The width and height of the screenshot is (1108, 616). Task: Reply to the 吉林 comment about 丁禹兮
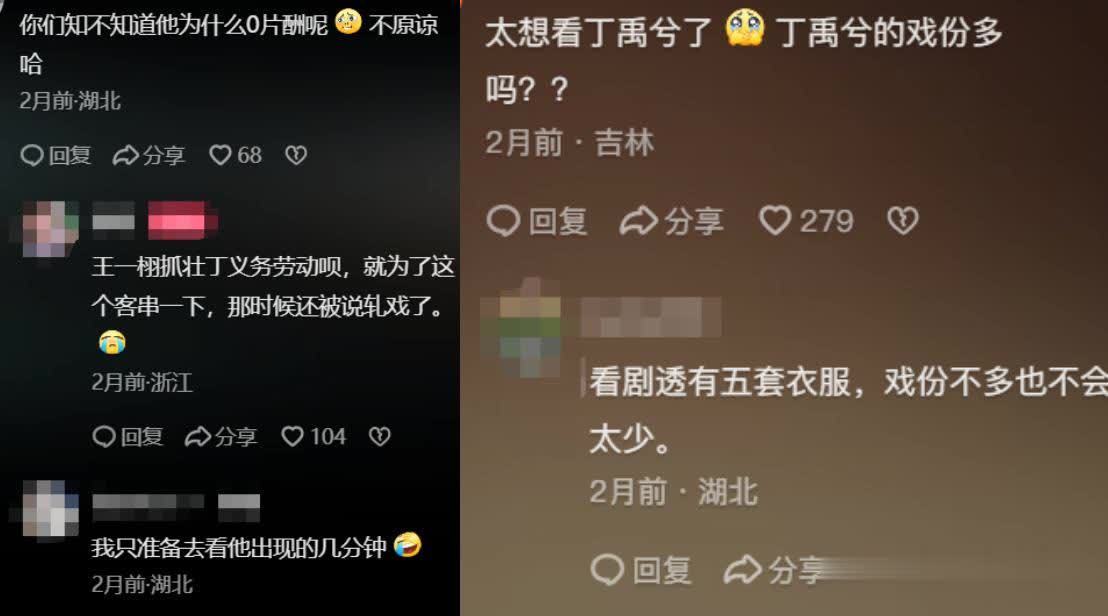coord(537,220)
